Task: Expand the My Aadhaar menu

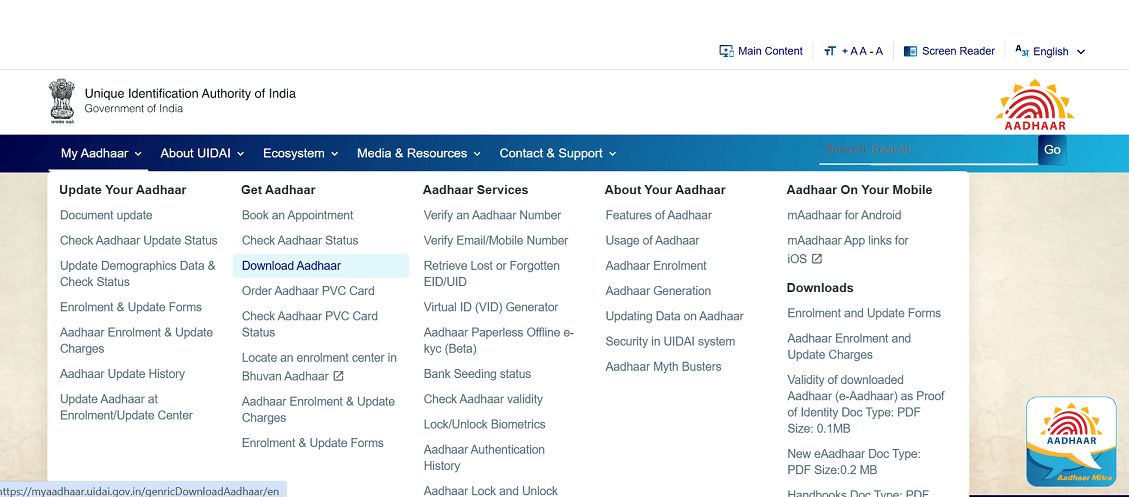Action: tap(101, 153)
